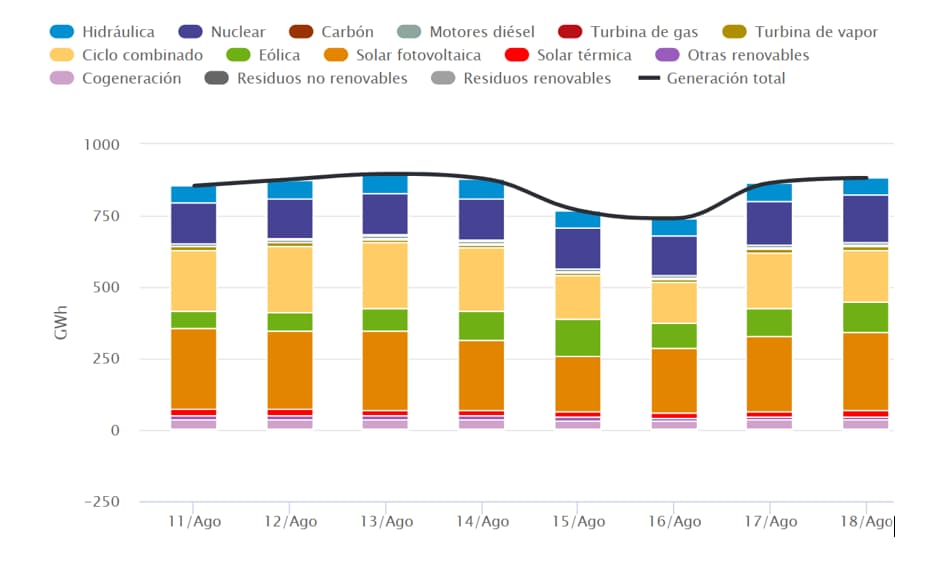
Task: Select the 12/Ago Ciclo combinado bar segment
Action: [290, 279]
